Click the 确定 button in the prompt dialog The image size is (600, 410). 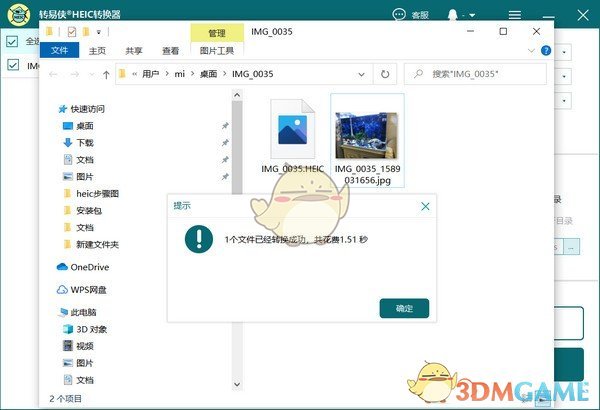[404, 308]
